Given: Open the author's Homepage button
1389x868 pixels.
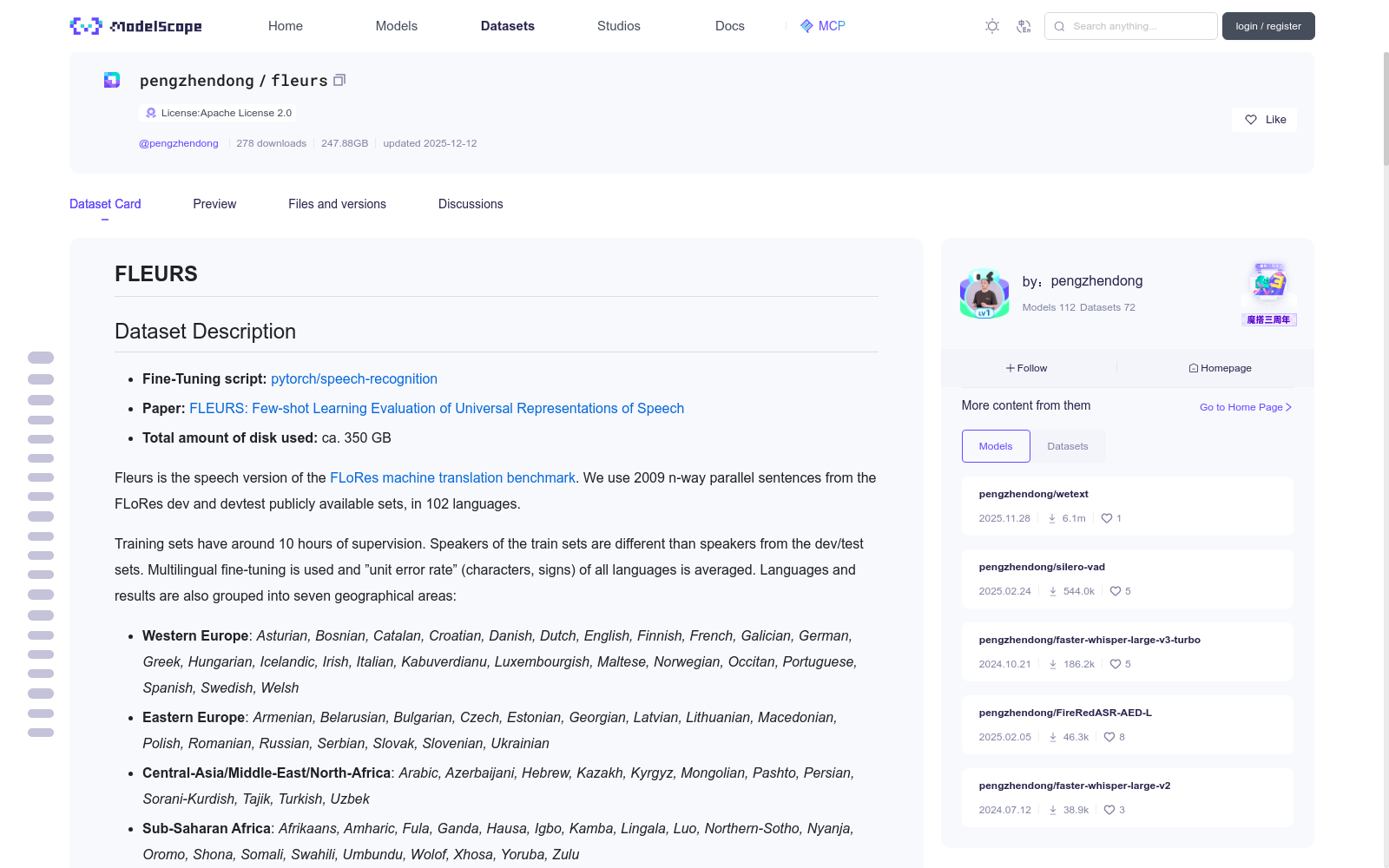Looking at the screenshot, I should point(1220,368).
